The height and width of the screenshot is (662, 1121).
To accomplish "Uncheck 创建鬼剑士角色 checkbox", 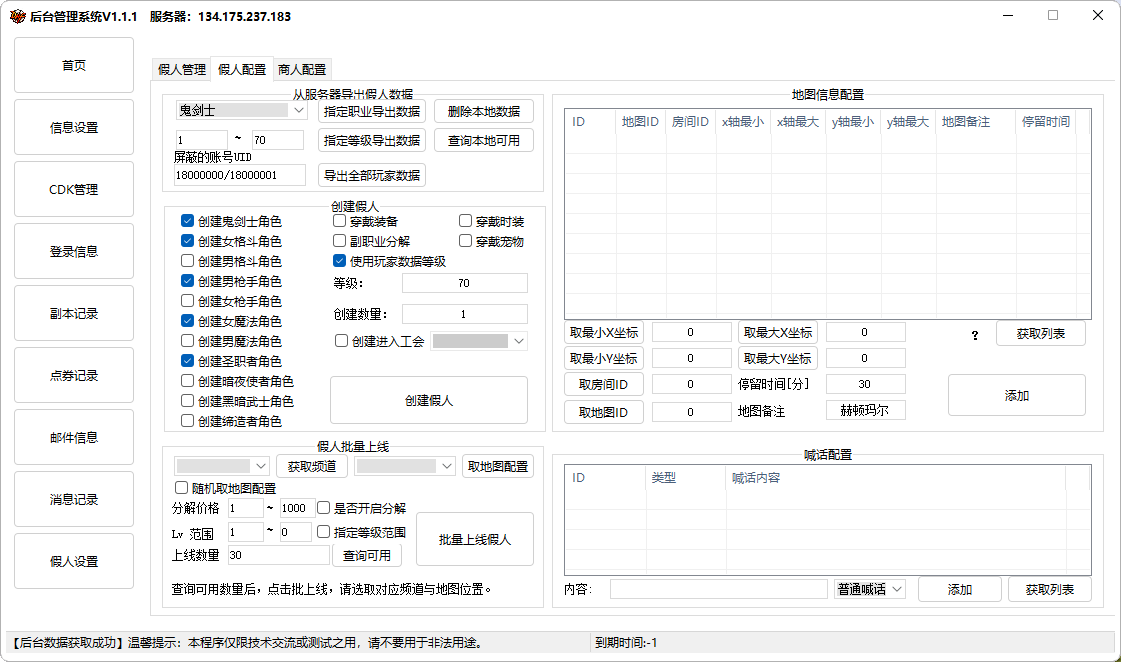I will point(188,221).
